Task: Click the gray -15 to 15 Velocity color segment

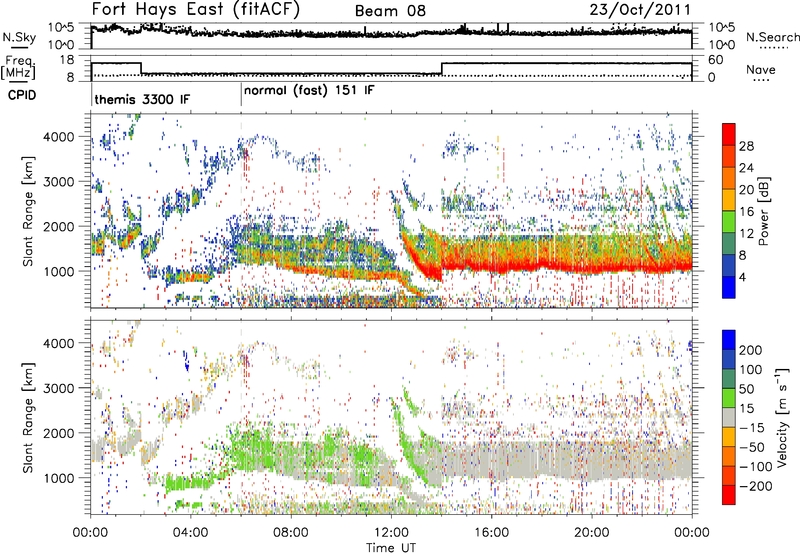Action: [x=729, y=417]
